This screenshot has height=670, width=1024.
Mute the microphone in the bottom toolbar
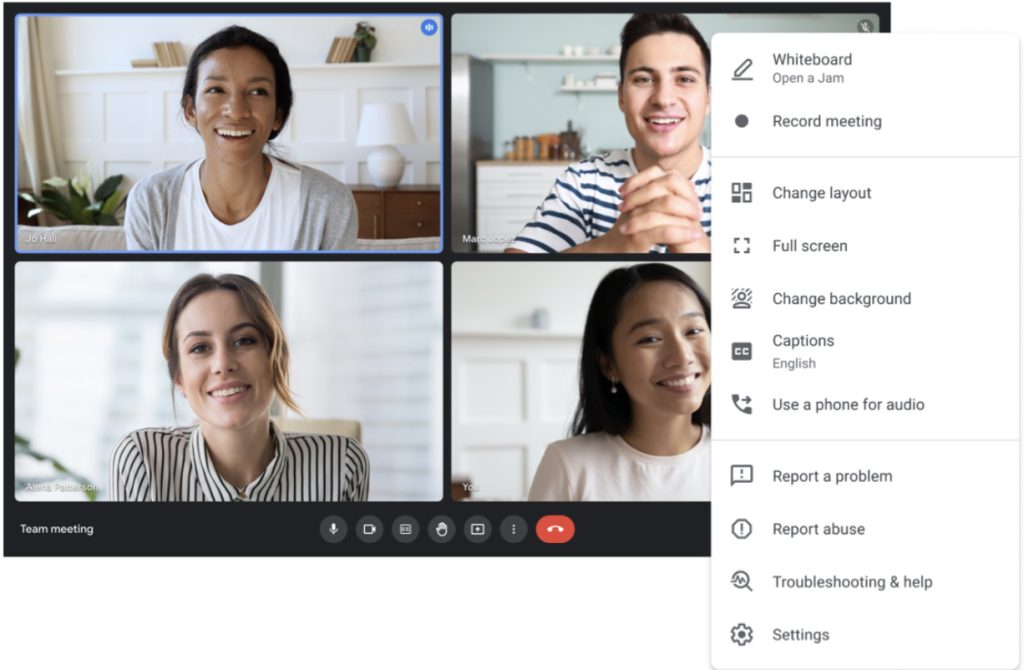click(333, 529)
